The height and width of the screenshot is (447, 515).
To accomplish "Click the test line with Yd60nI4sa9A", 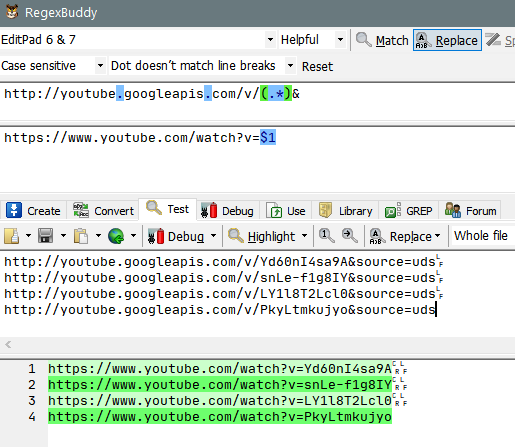I will coord(220,262).
